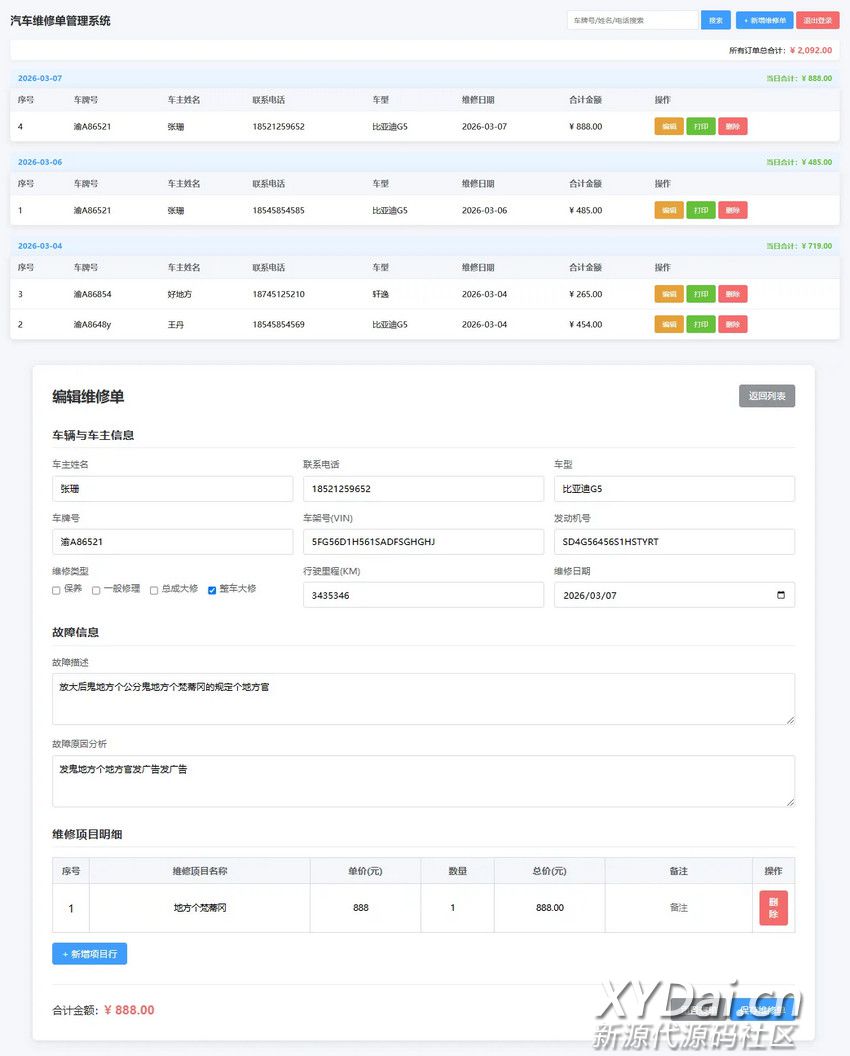This screenshot has height=1056, width=850.
Task: Enable the 一般修理 checkbox
Action: (96, 590)
